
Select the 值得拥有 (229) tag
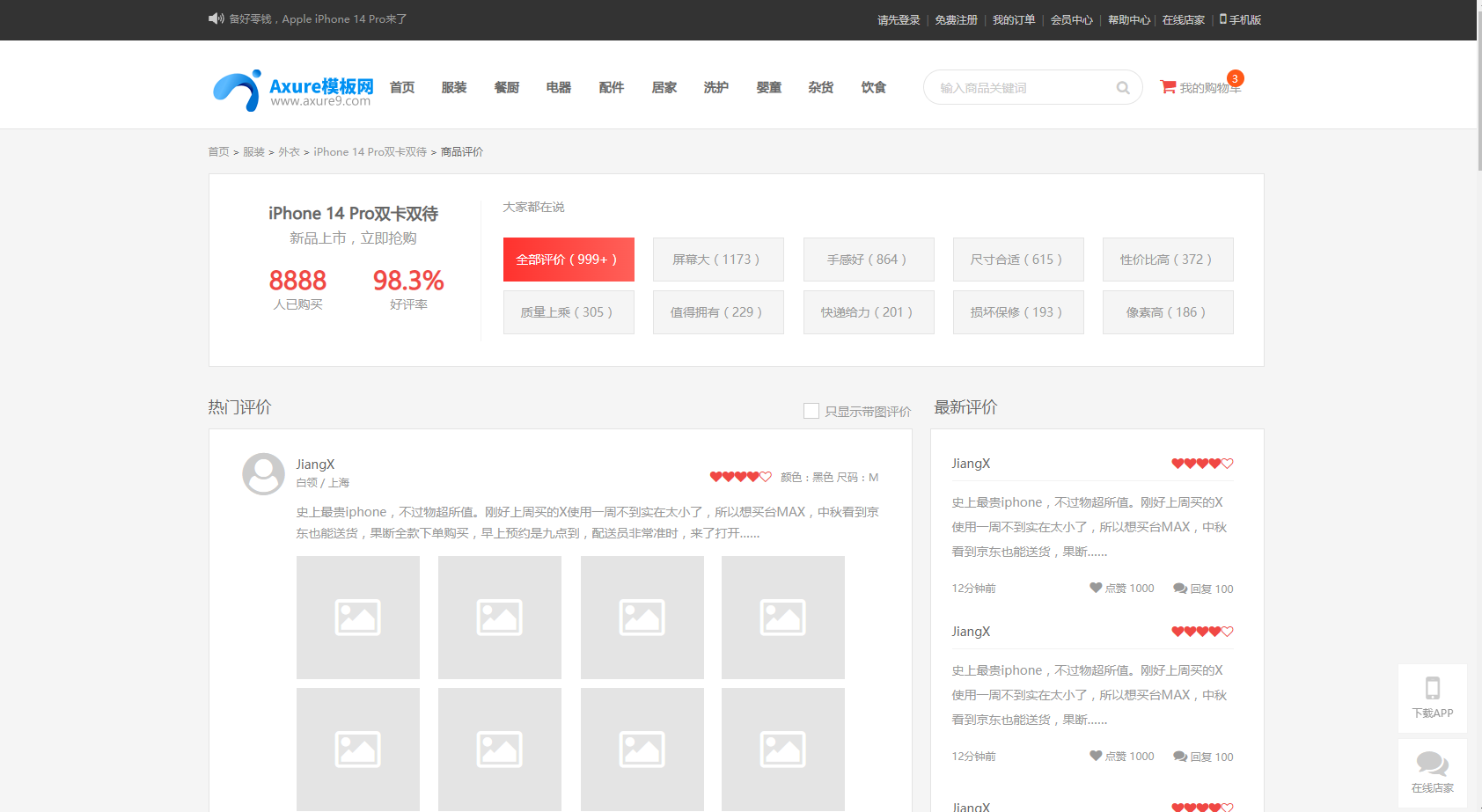click(x=718, y=312)
